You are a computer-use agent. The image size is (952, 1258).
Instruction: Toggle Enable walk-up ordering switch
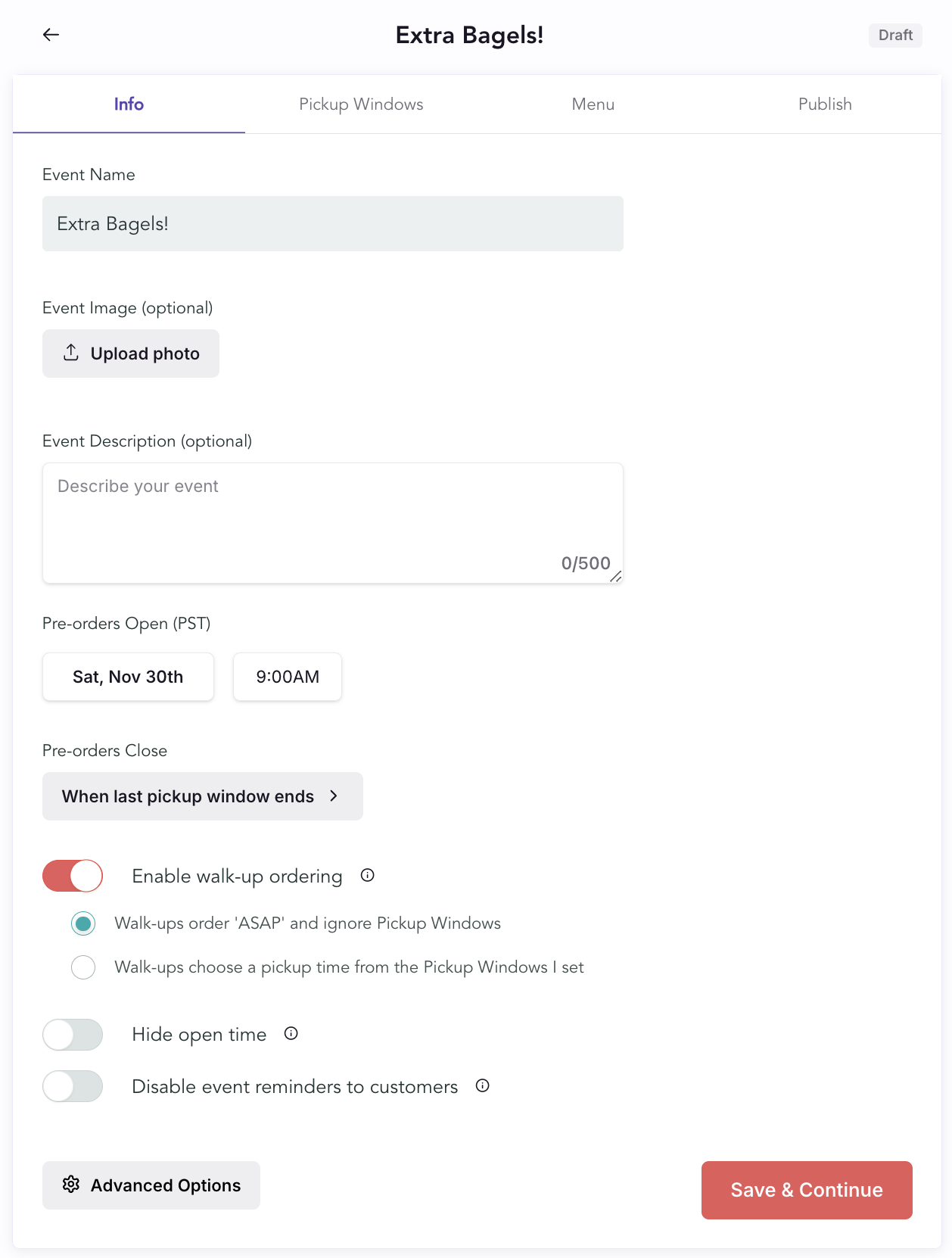pos(73,876)
